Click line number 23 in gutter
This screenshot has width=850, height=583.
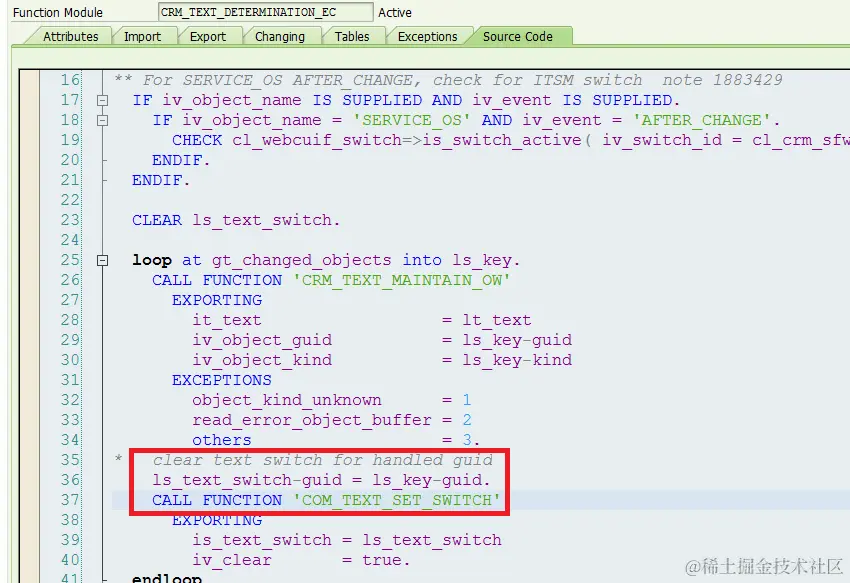pyautogui.click(x=70, y=220)
